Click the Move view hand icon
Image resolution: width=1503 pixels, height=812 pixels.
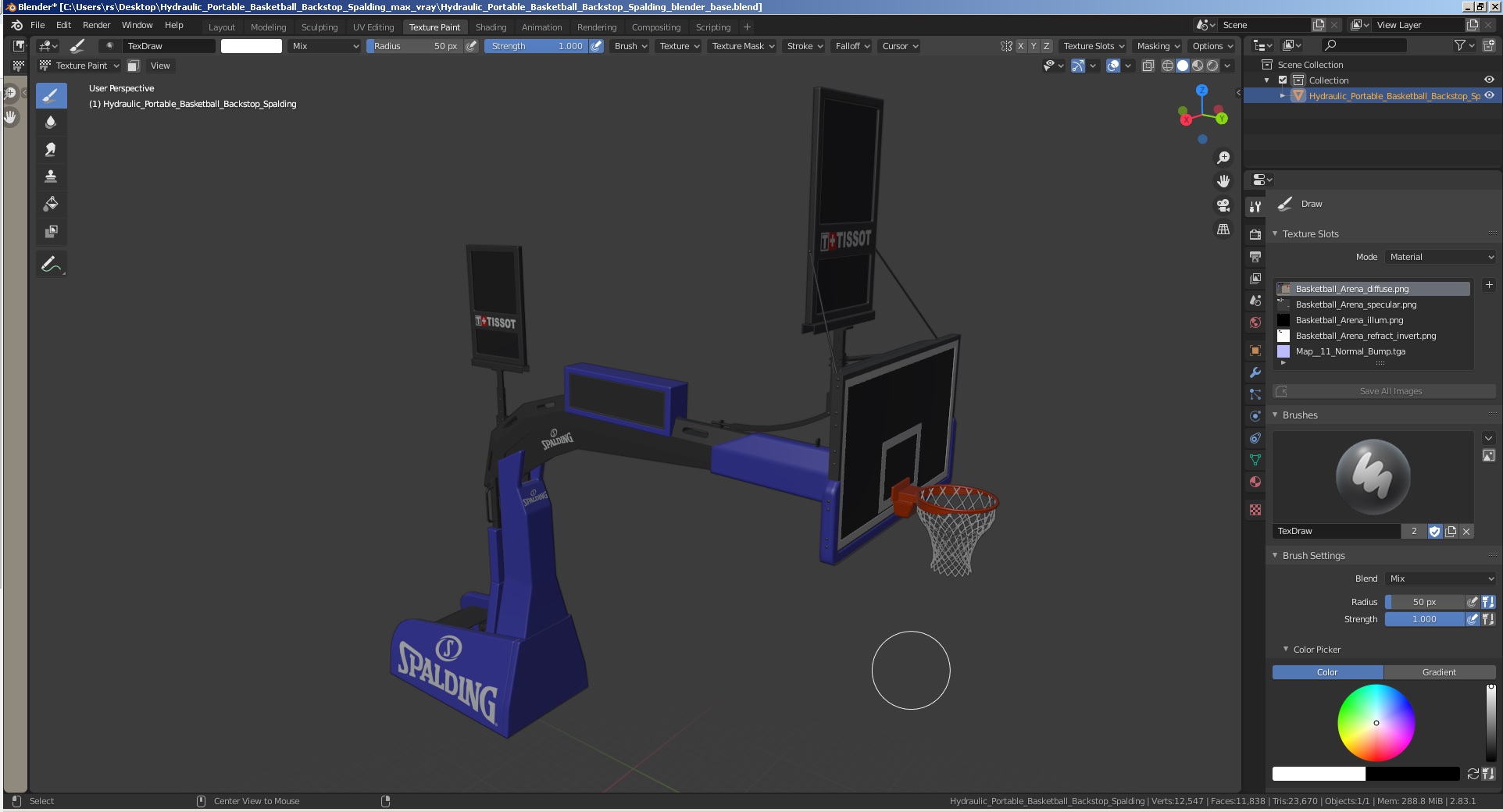(x=1223, y=181)
